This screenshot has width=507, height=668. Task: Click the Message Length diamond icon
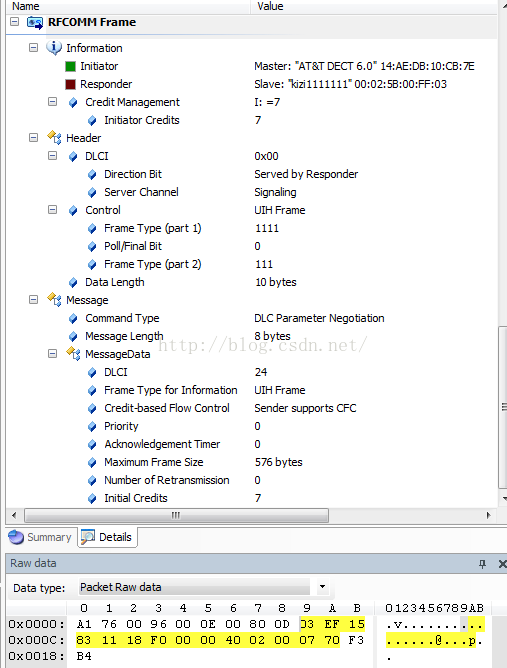pos(73,337)
